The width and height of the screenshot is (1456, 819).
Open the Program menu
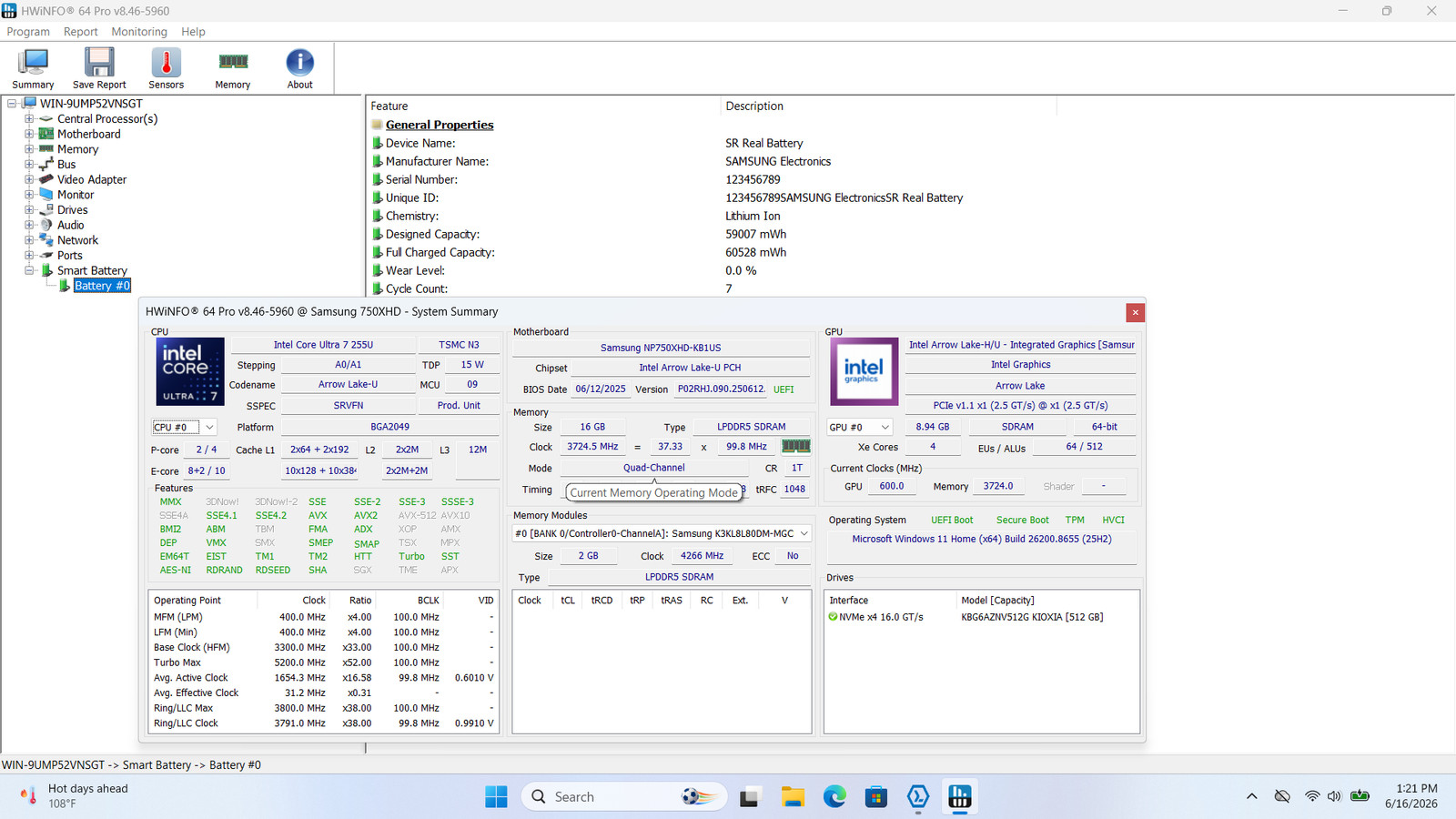pyautogui.click(x=28, y=32)
